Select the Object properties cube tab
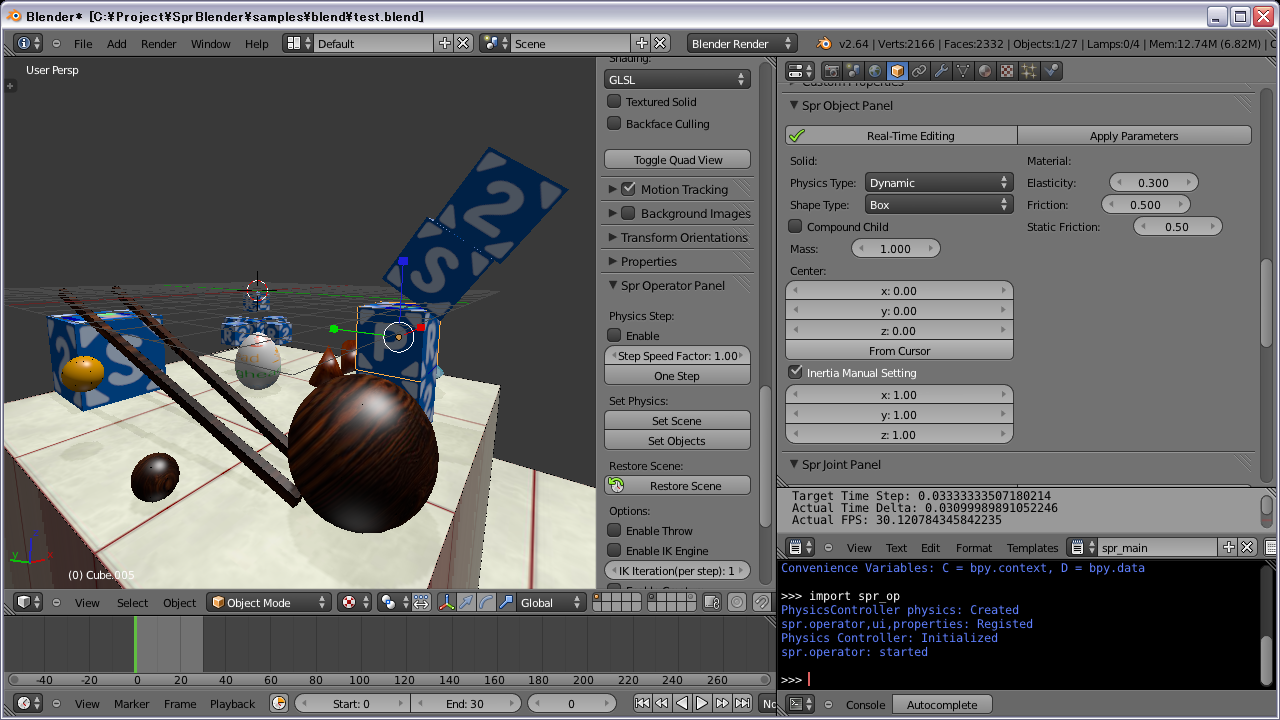Viewport: 1280px width, 720px height. point(897,71)
